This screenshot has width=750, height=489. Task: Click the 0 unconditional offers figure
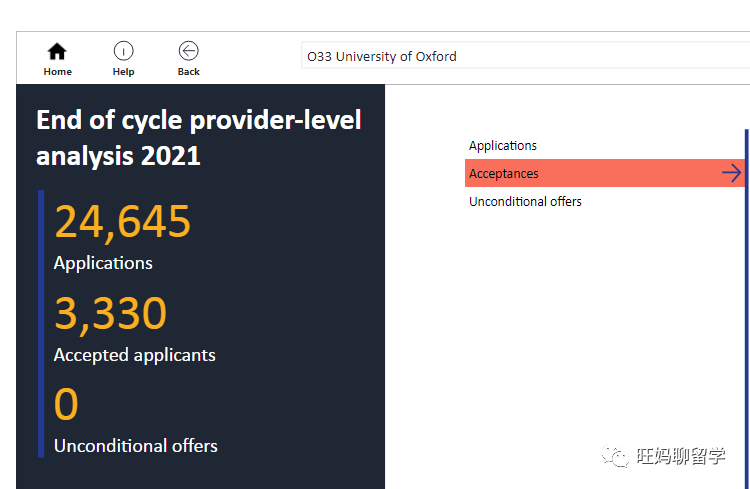[x=66, y=405]
